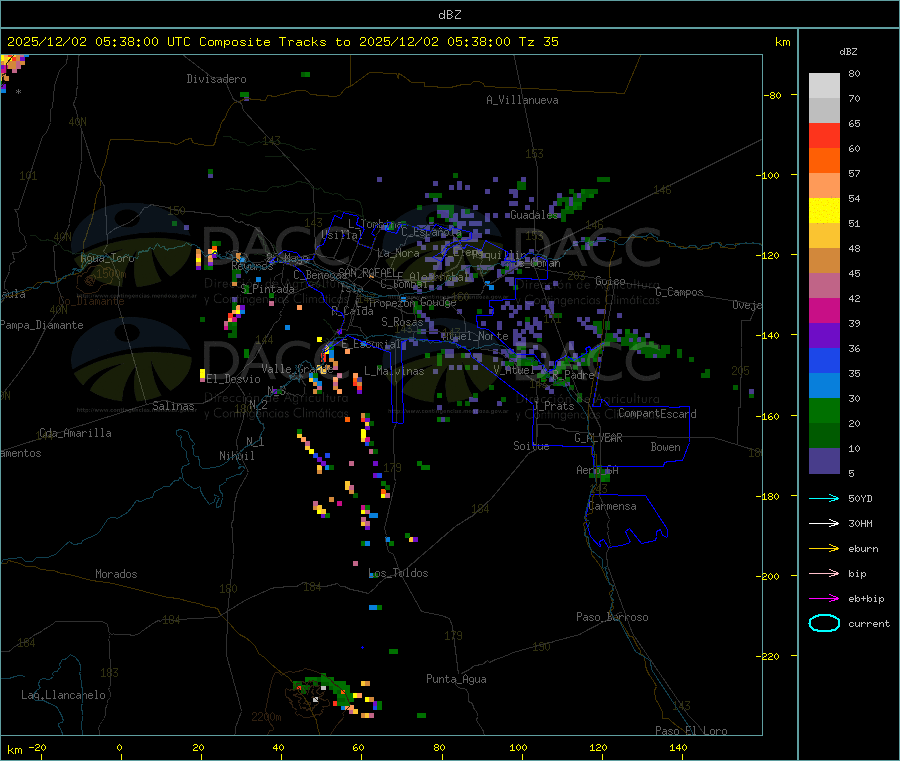Click the La_Nora place label
The image size is (900, 761).
pos(398,254)
